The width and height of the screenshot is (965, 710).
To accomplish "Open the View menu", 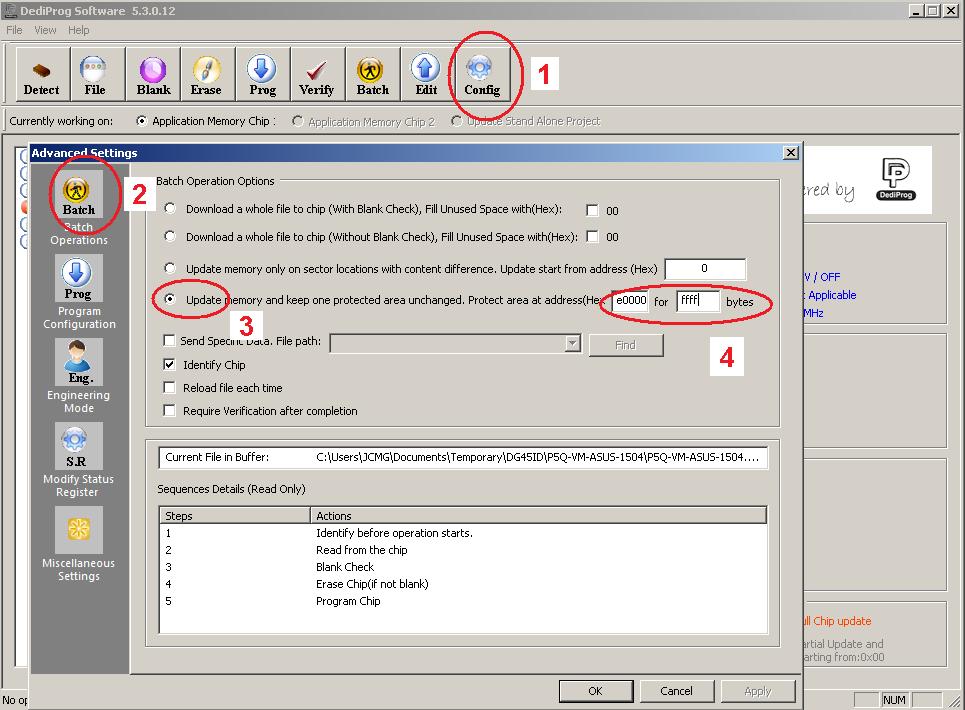I will (45, 30).
